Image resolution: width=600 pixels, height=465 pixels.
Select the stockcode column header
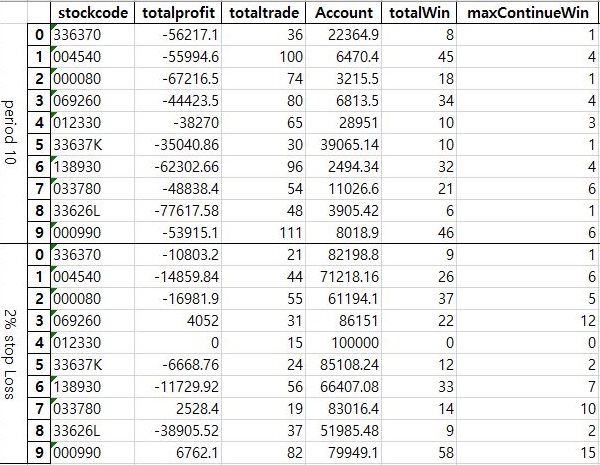coord(92,13)
